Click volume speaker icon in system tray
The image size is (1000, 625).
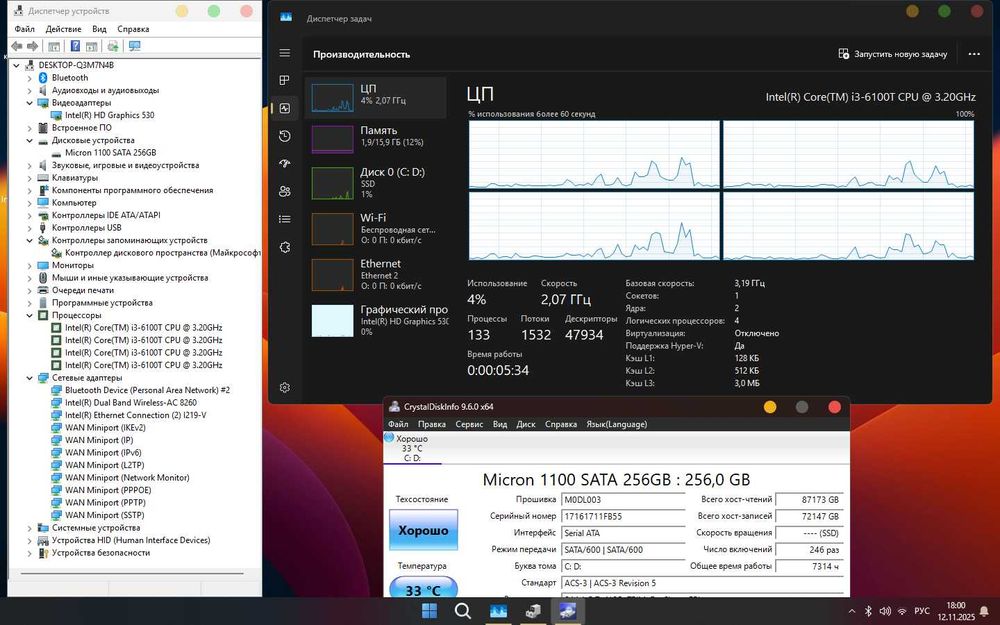click(x=885, y=611)
